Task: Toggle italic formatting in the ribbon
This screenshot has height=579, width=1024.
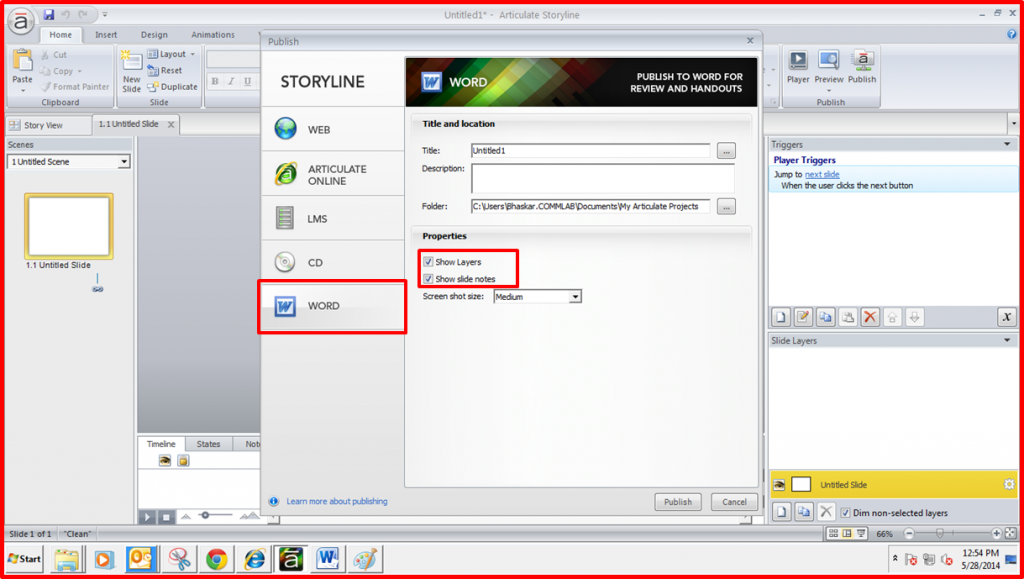Action: 231,82
